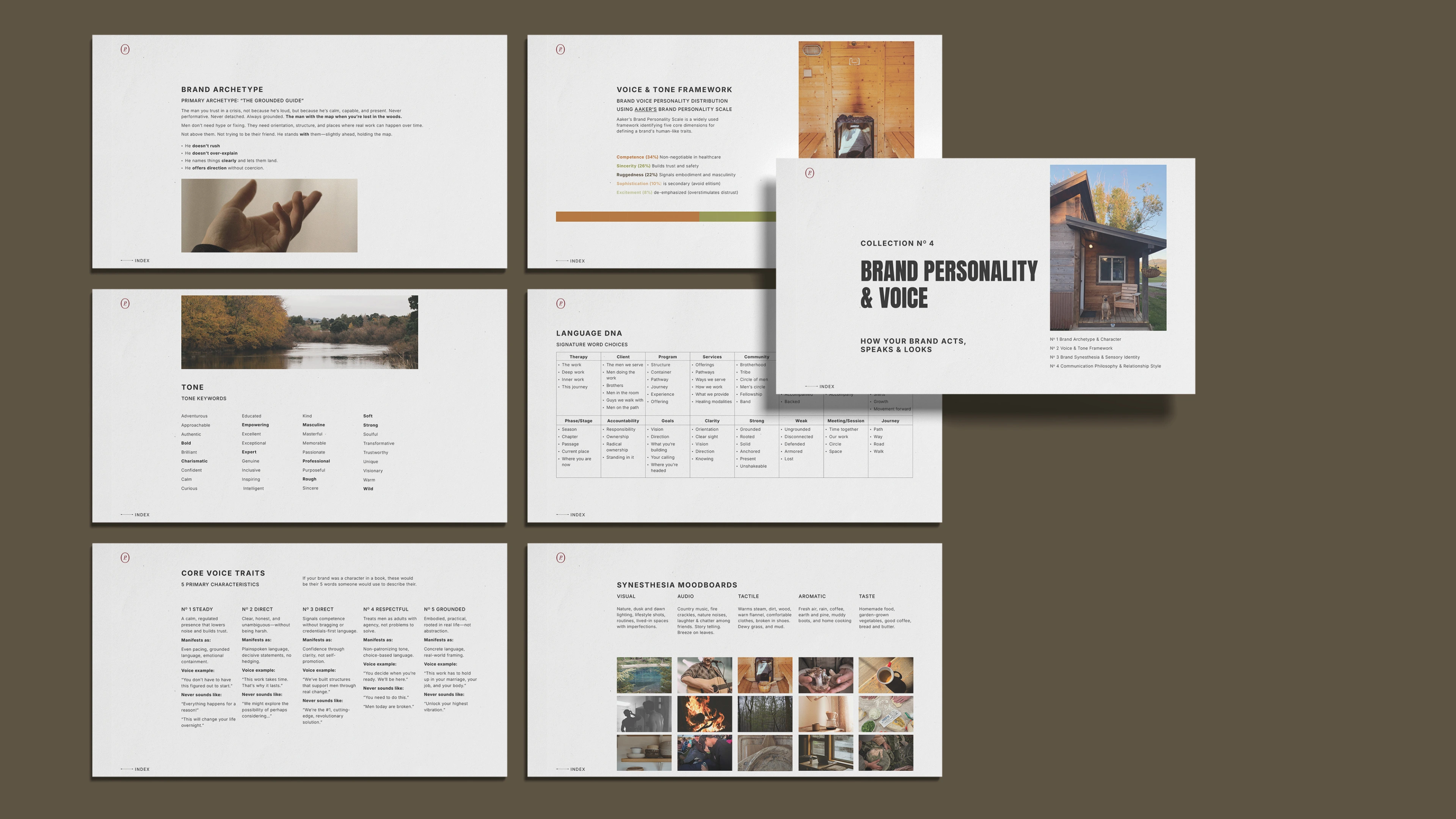
Task: Click the logo icon on Core Voice Traits slide
Action: (x=125, y=558)
